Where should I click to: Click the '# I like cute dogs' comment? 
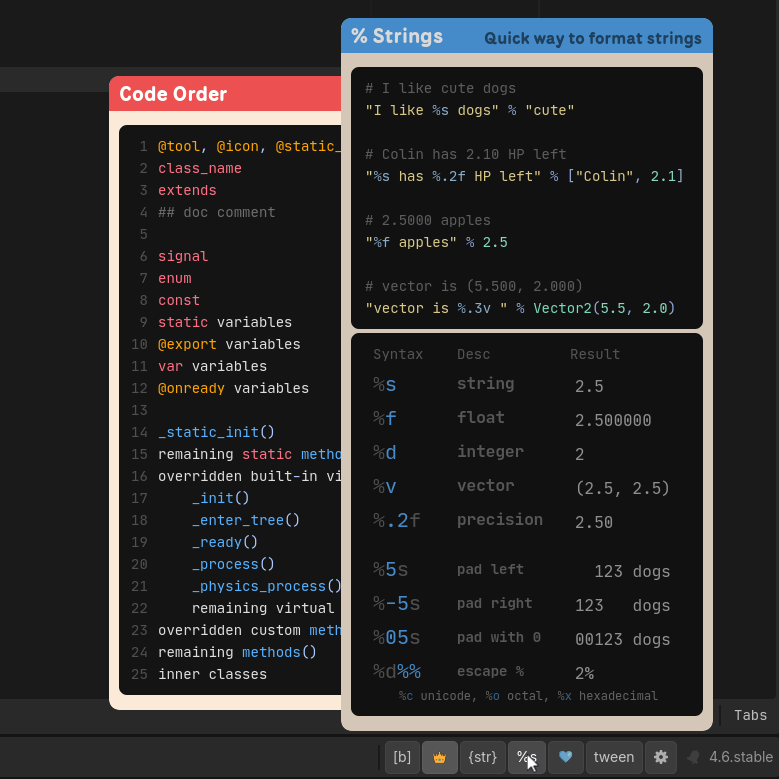(441, 88)
